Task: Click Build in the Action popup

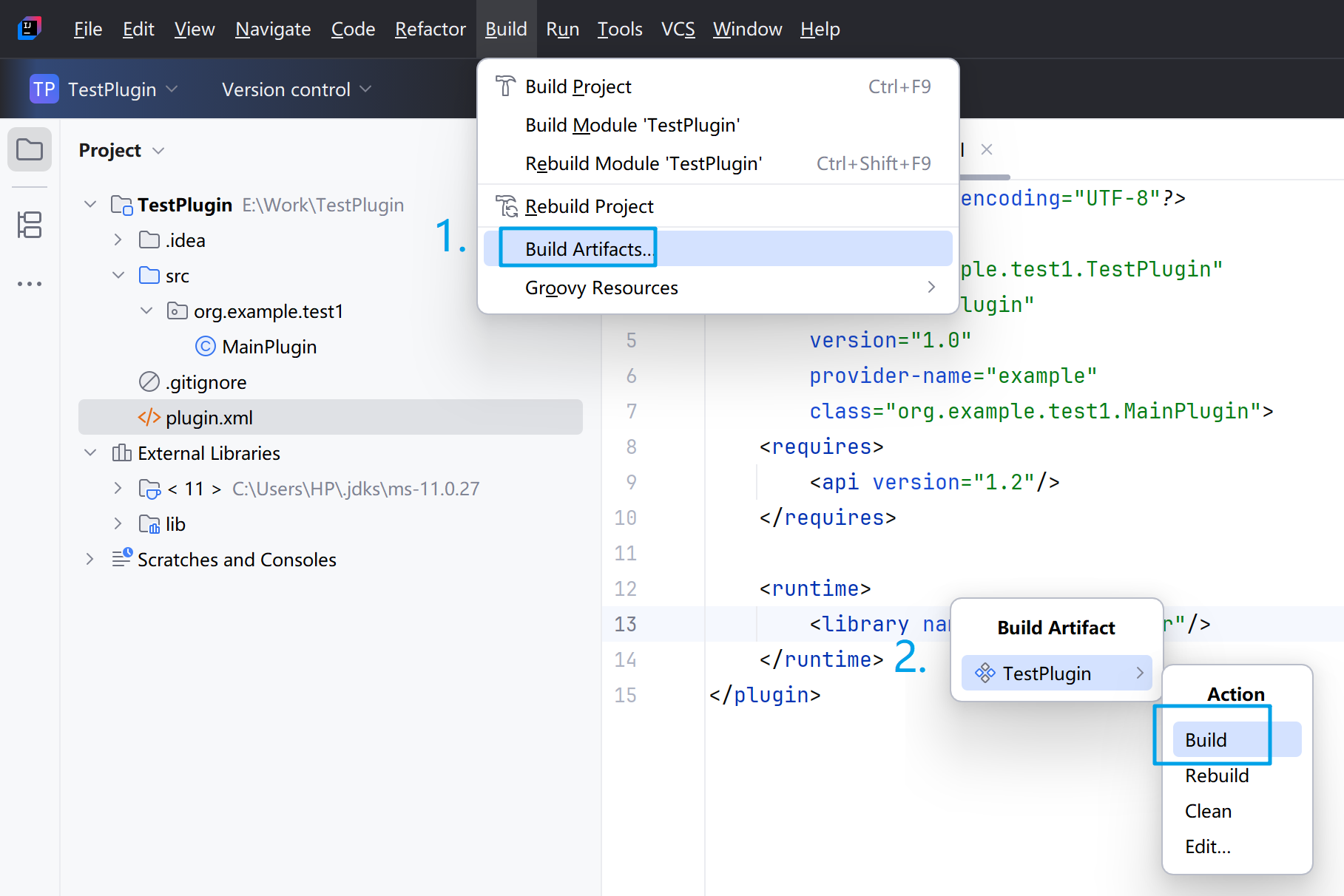Action: point(1206,740)
